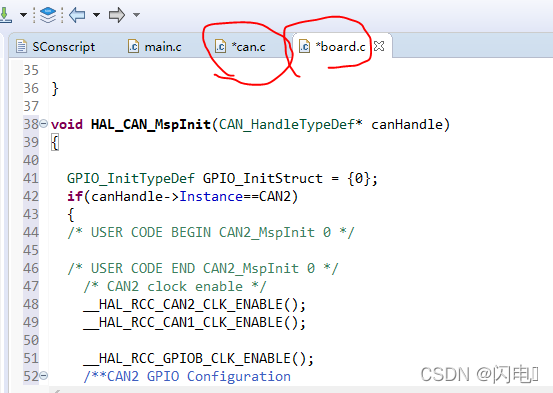The width and height of the screenshot is (553, 393).
Task: Click canHandle parameter on line 38
Action: click(x=407, y=125)
